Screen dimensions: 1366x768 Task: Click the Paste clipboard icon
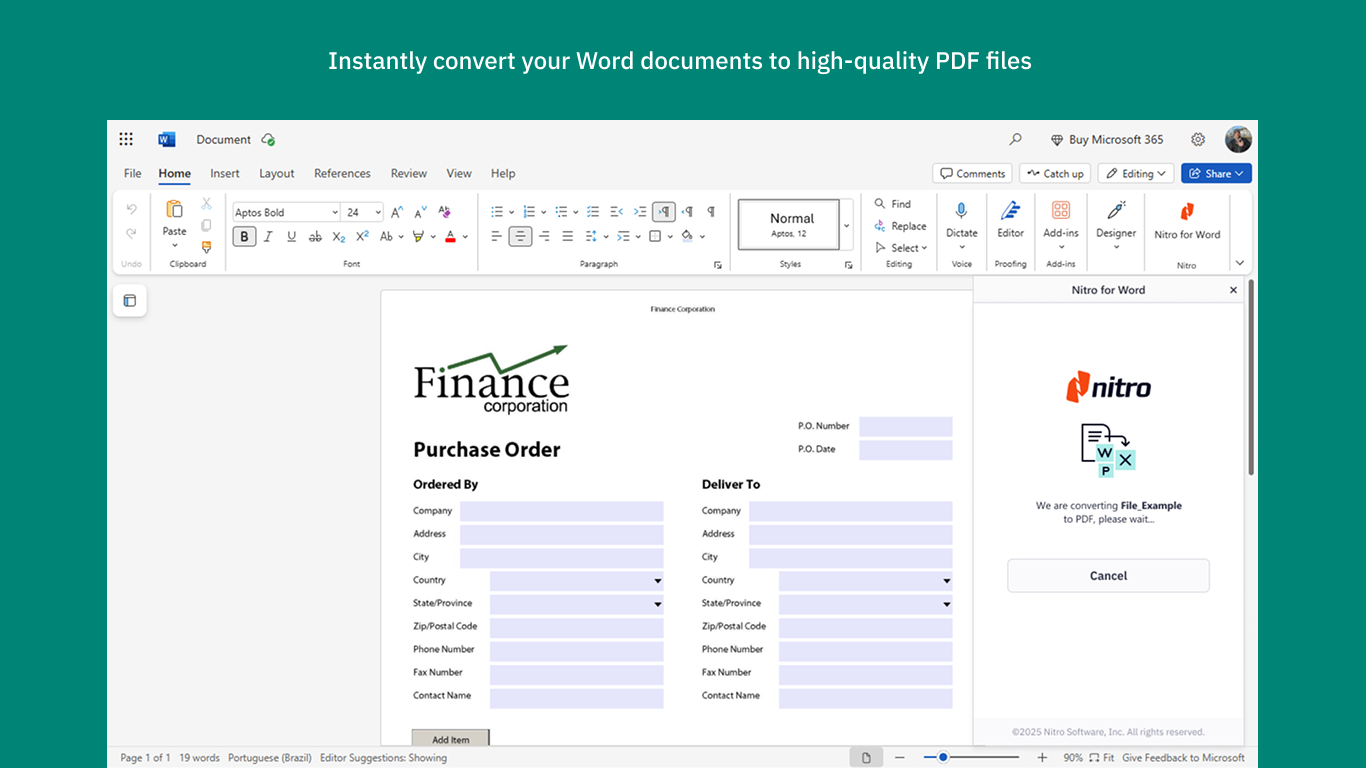pos(174,209)
